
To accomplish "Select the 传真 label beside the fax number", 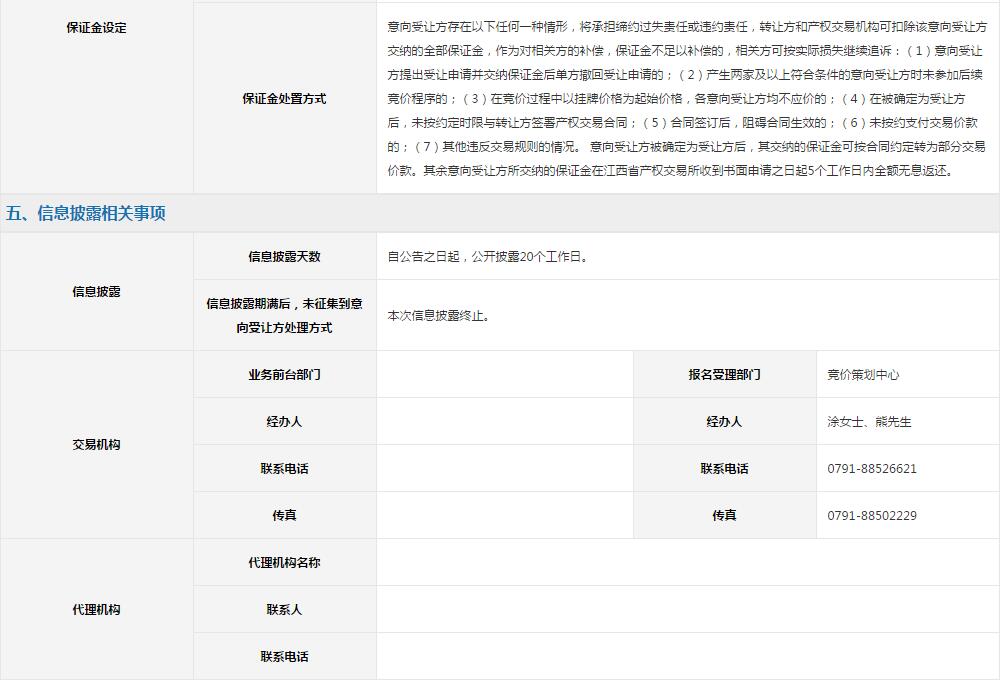I will [x=724, y=516].
